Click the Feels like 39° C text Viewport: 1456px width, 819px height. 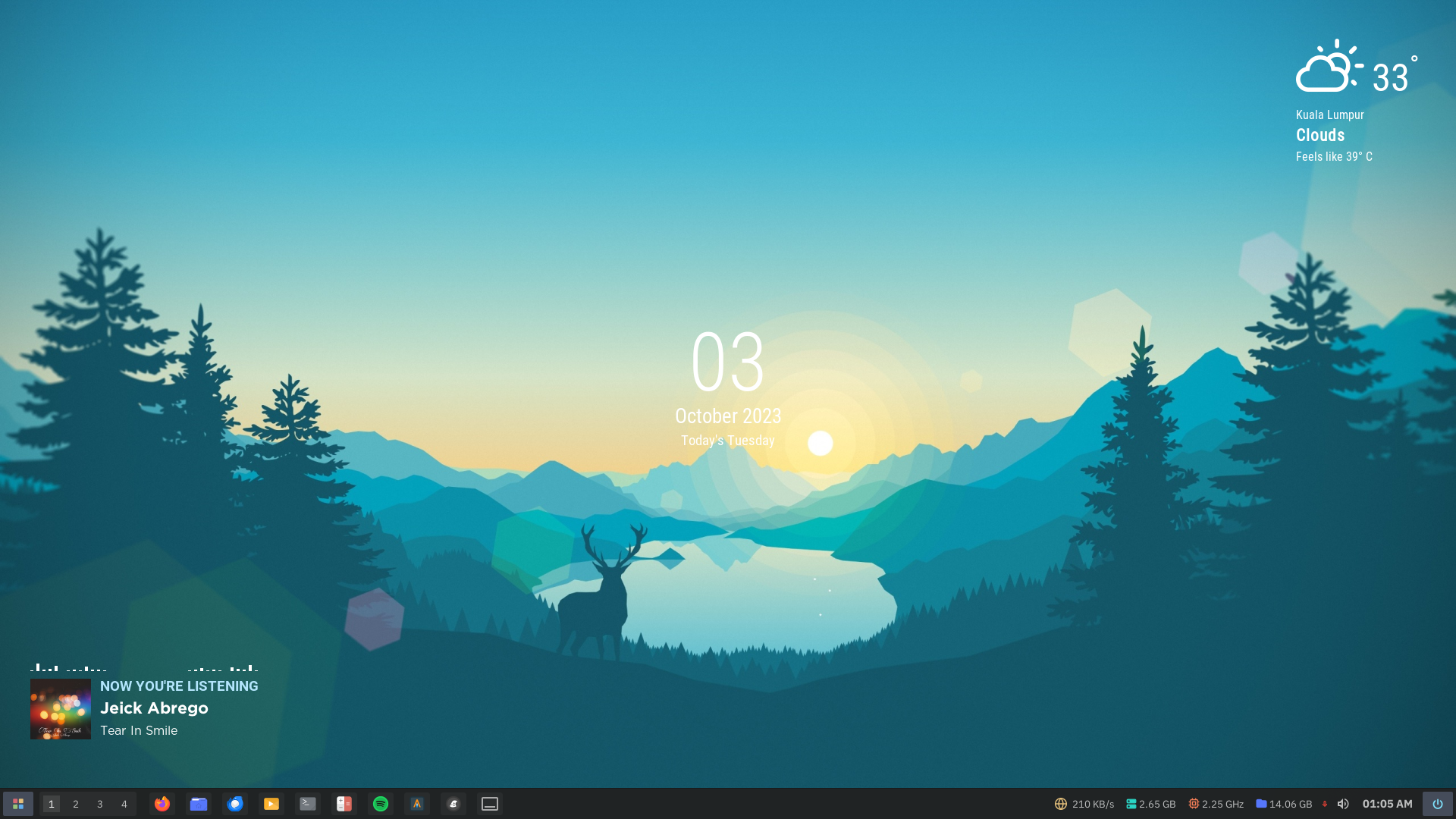[1334, 156]
